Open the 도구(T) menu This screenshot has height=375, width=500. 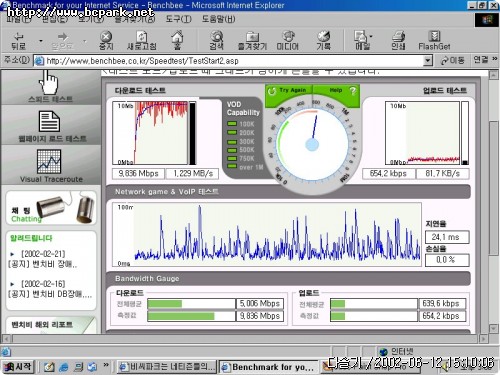pyautogui.click(x=179, y=19)
